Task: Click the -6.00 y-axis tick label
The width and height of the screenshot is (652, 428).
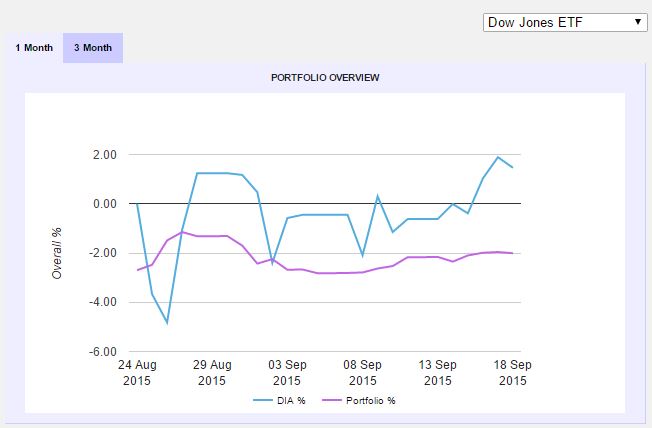Action: [x=103, y=352]
